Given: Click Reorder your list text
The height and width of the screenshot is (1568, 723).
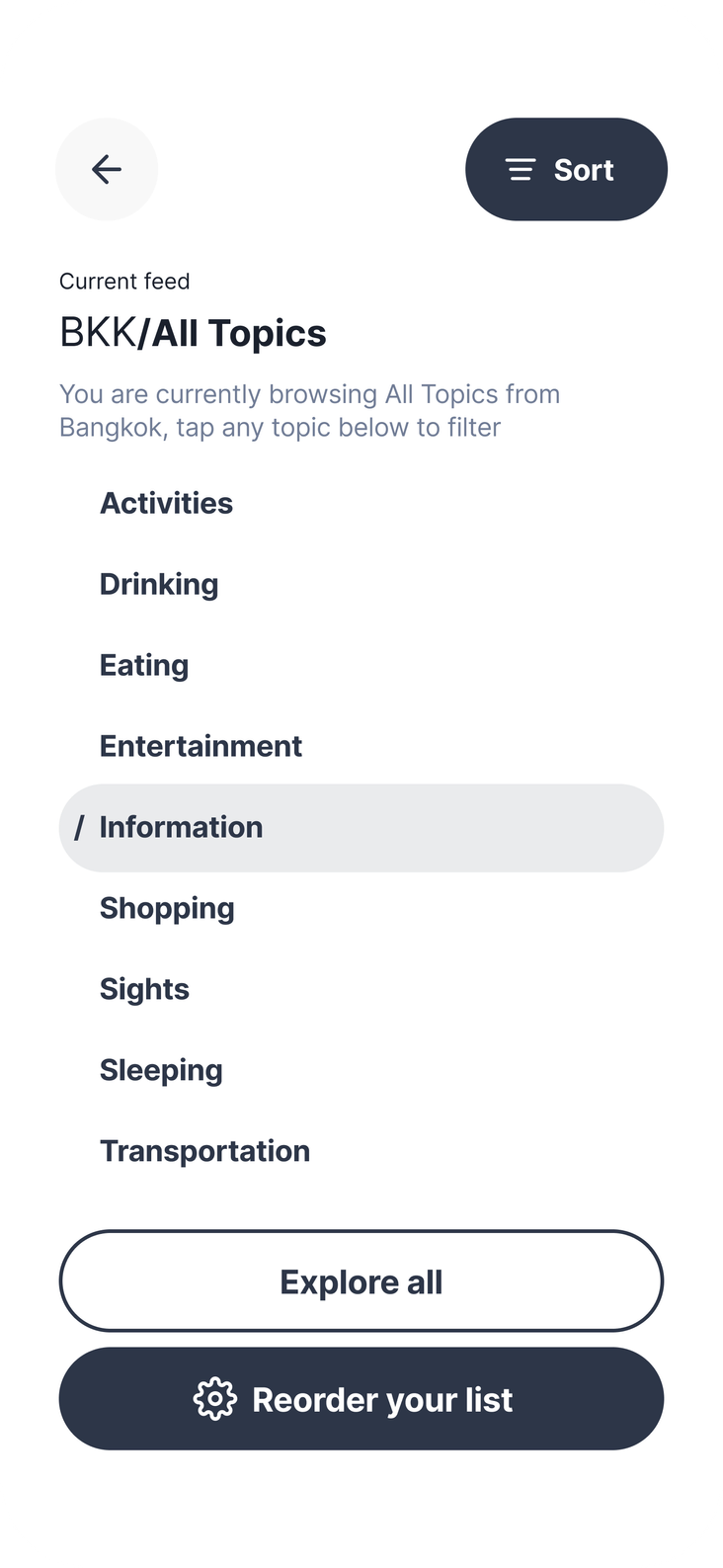Looking at the screenshot, I should [x=382, y=1400].
